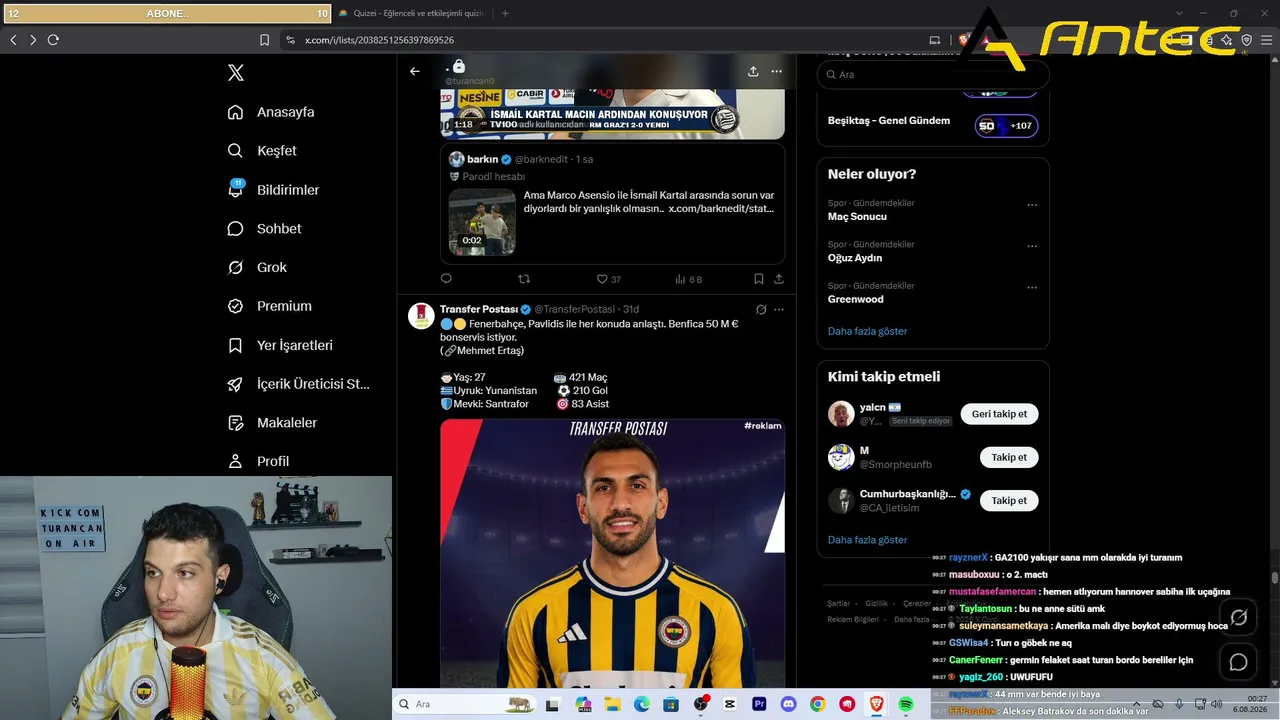The width and height of the screenshot is (1280, 720).
Task: Click the Ara search field on X
Action: pyautogui.click(x=932, y=74)
